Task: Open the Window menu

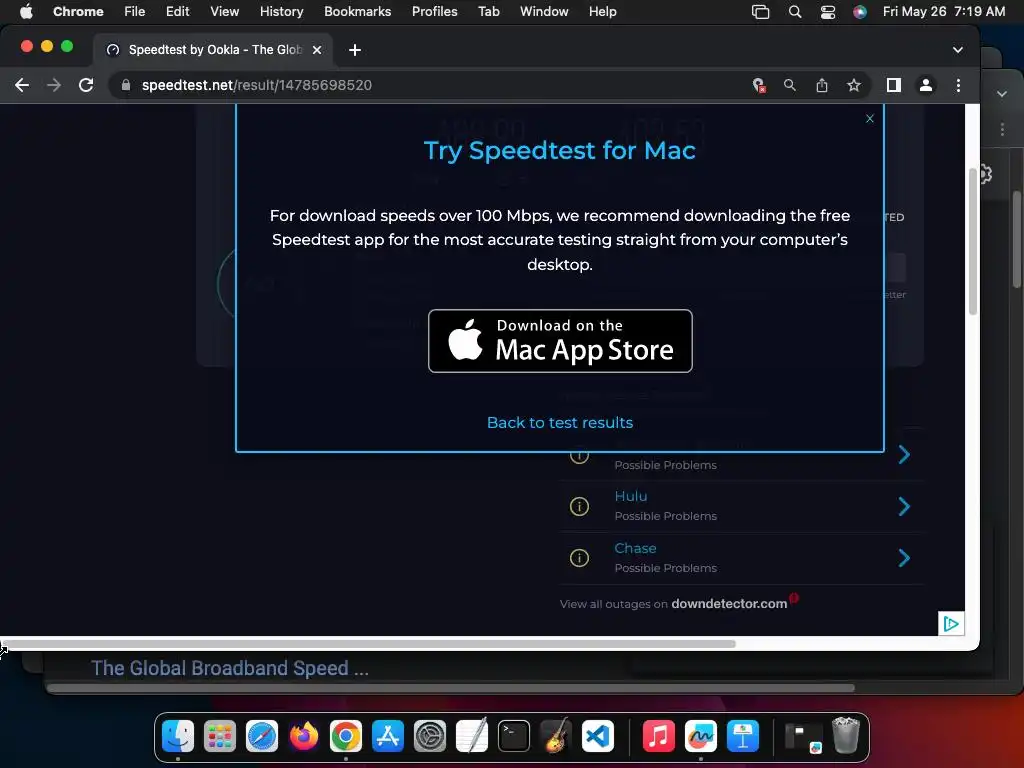Action: click(x=544, y=11)
